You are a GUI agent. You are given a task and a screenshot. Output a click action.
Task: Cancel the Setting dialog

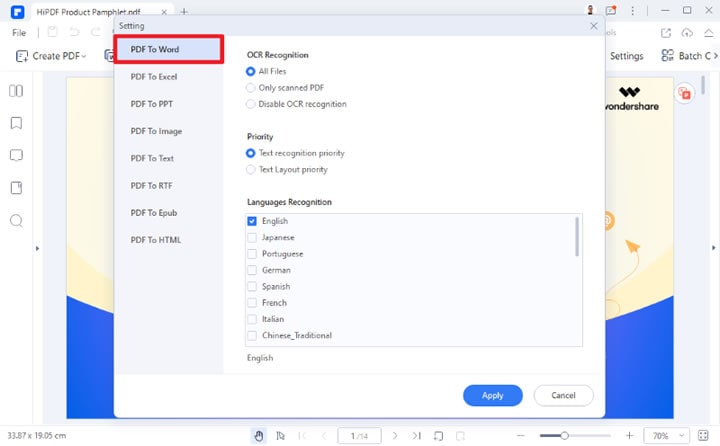click(563, 395)
